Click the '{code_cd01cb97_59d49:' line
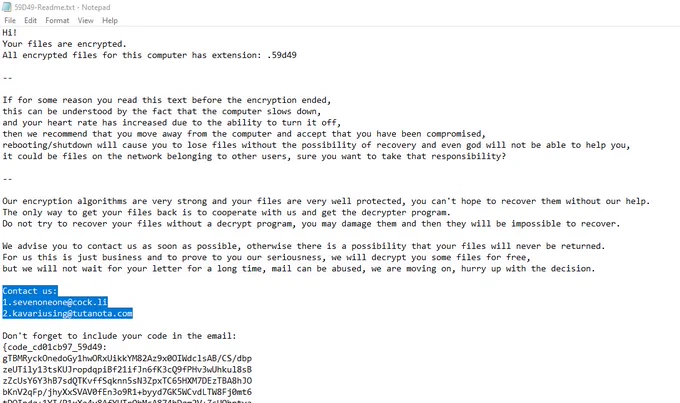This screenshot has width=680, height=403. (x=54, y=347)
